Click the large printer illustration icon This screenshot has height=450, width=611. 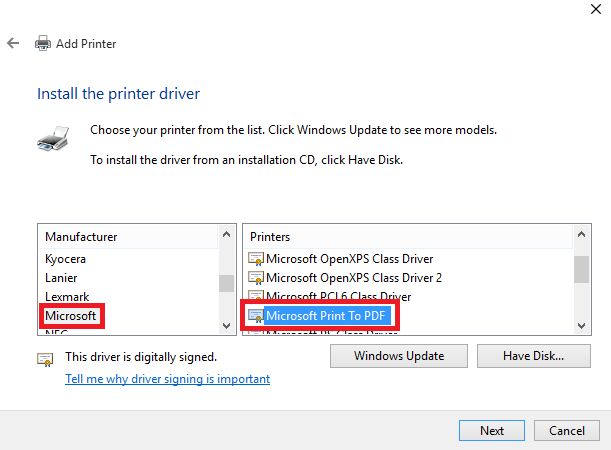pos(53,138)
